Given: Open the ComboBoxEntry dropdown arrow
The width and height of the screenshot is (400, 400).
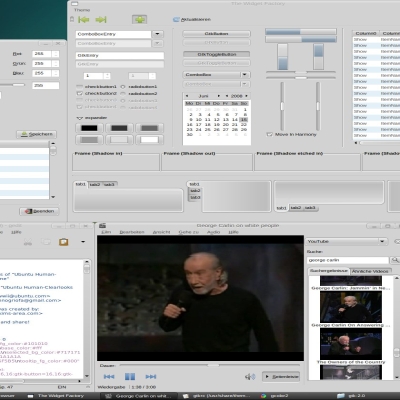Looking at the screenshot, I should [x=158, y=34].
